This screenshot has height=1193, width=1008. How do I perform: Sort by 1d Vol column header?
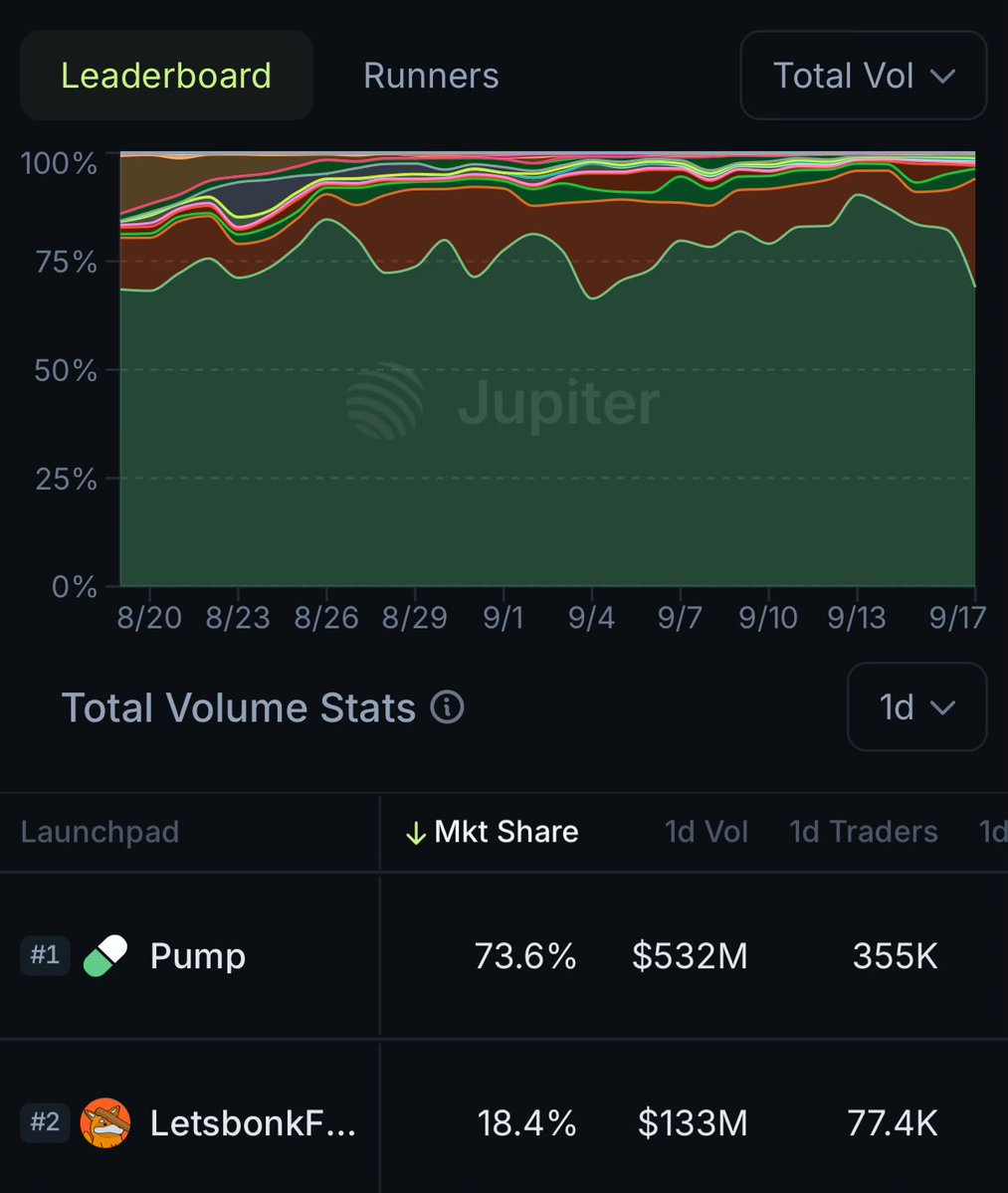click(706, 832)
